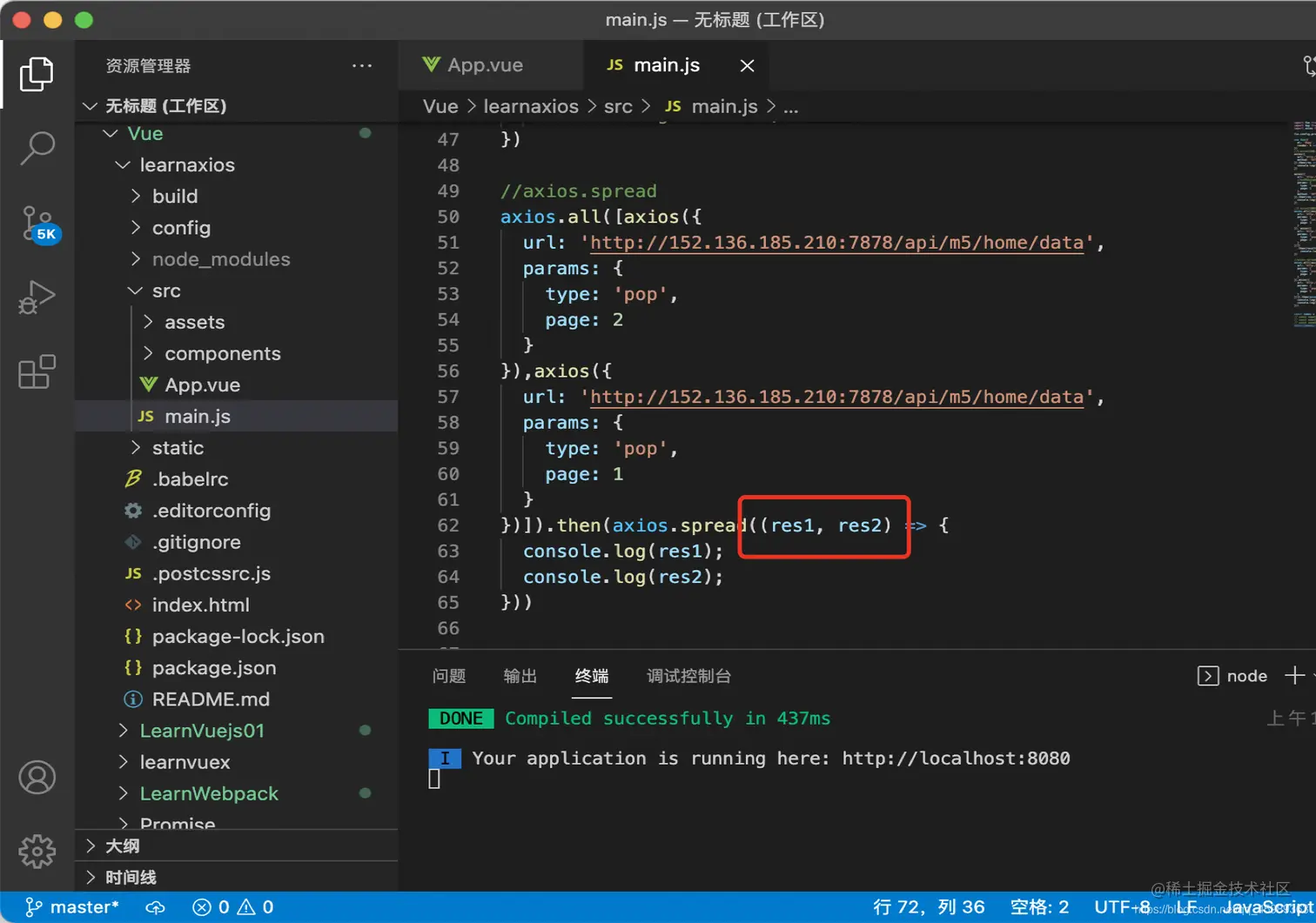1316x923 pixels.
Task: Click the //axios.spread comment line
Action: (578, 191)
